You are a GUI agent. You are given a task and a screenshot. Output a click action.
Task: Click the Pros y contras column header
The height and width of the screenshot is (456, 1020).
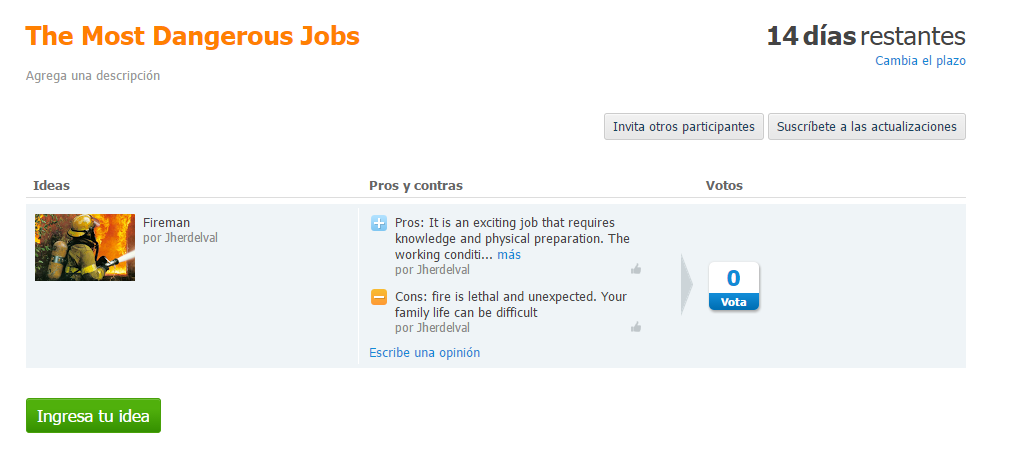416,185
